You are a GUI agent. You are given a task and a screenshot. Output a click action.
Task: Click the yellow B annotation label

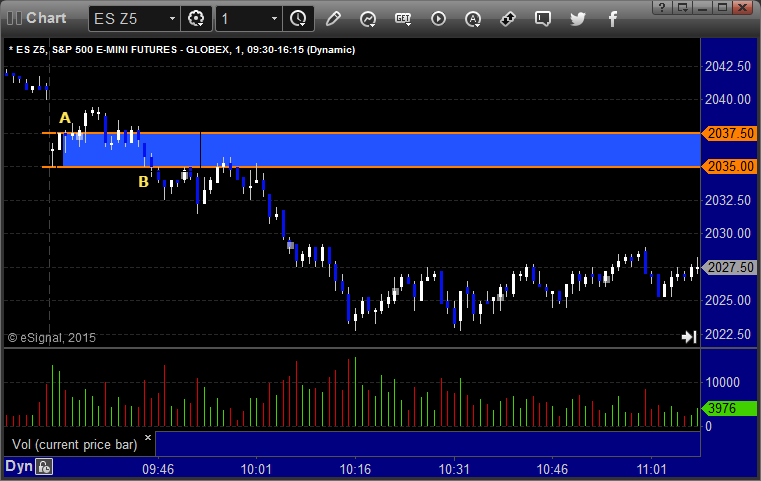pyautogui.click(x=143, y=182)
